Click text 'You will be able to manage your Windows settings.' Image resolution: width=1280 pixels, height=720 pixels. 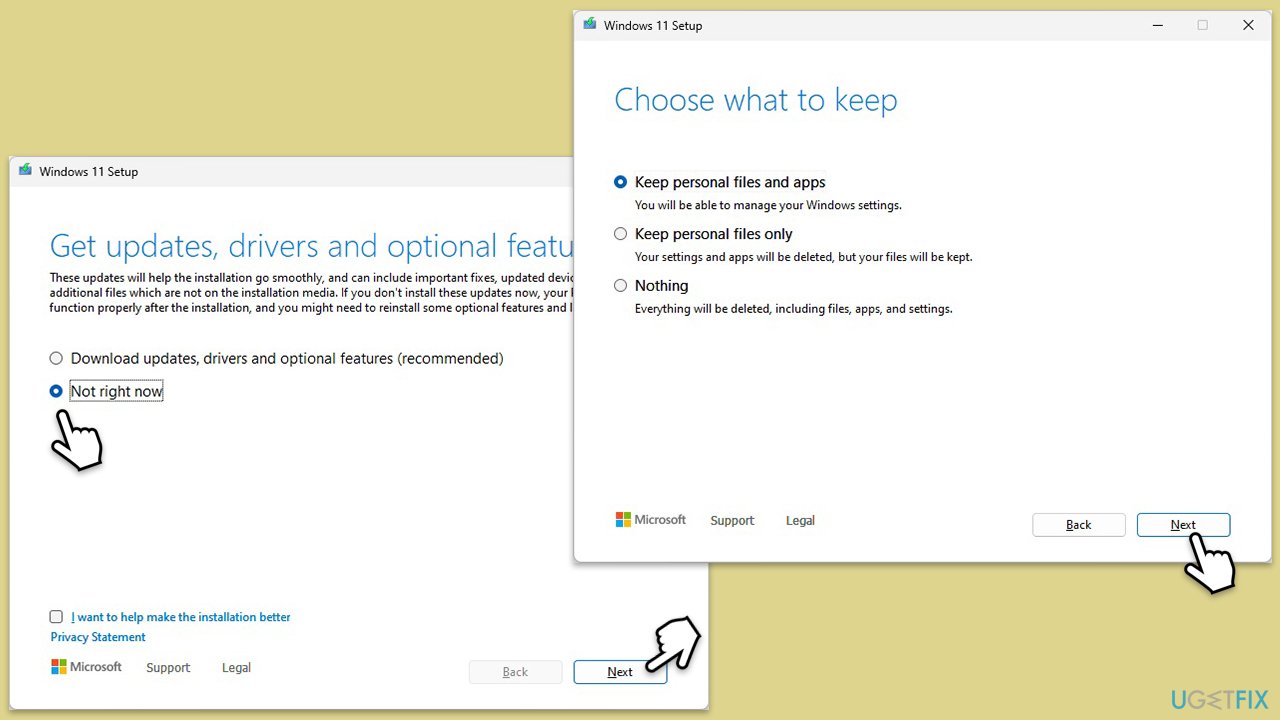point(768,205)
